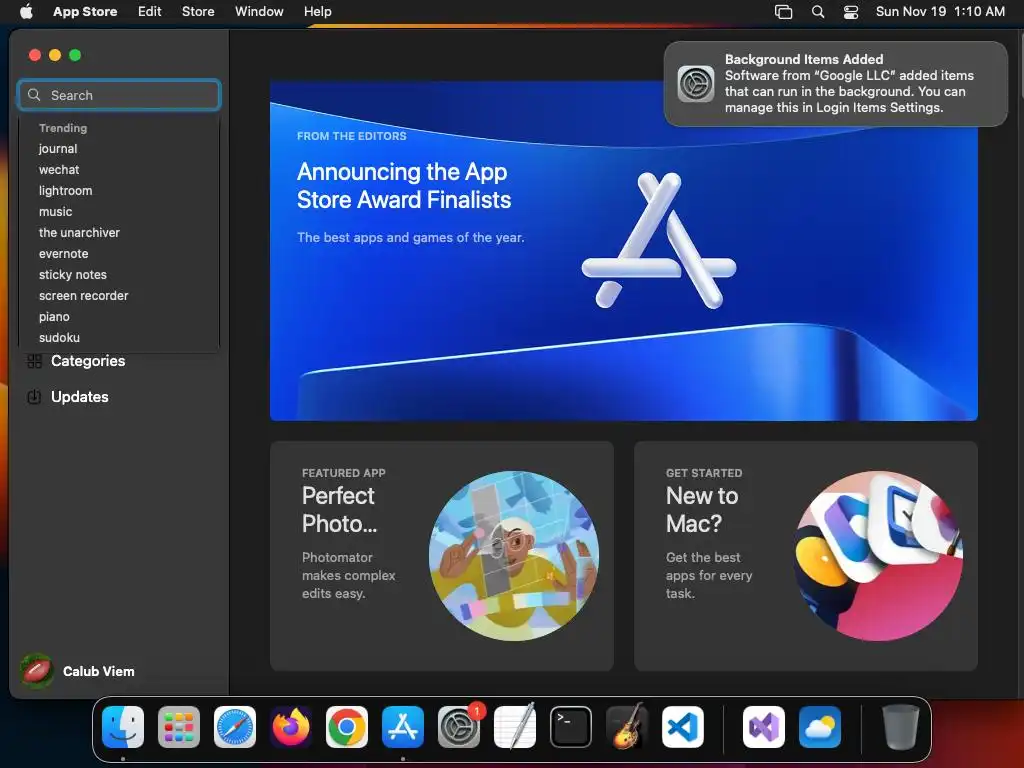Open the New to Mac? card
This screenshot has height=768, width=1024.
tap(806, 556)
